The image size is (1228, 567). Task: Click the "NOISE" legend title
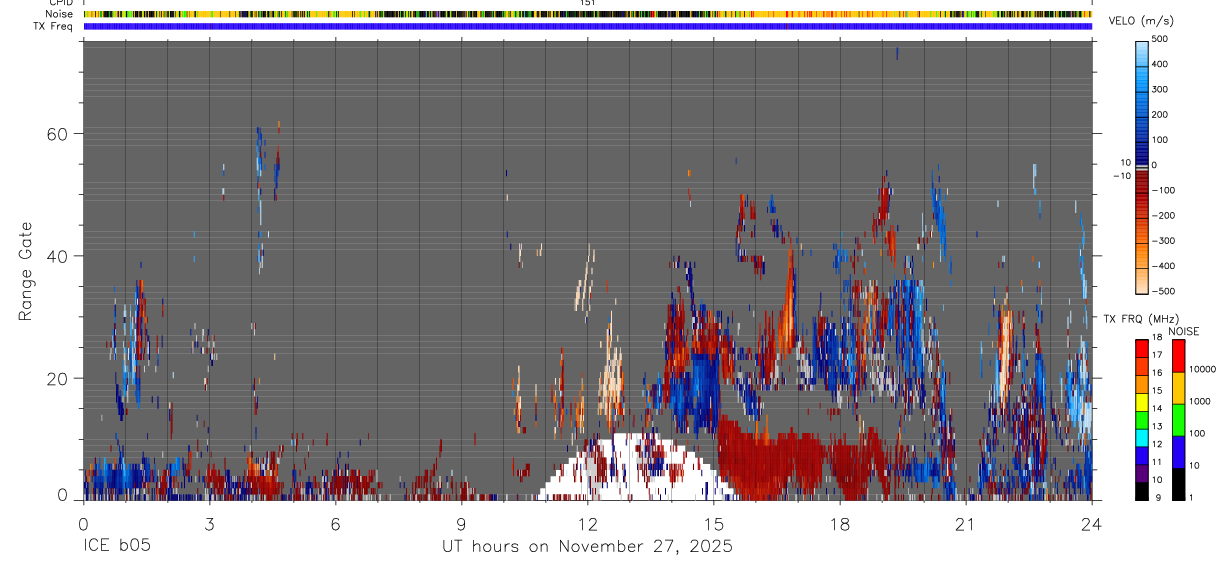[x=1184, y=332]
